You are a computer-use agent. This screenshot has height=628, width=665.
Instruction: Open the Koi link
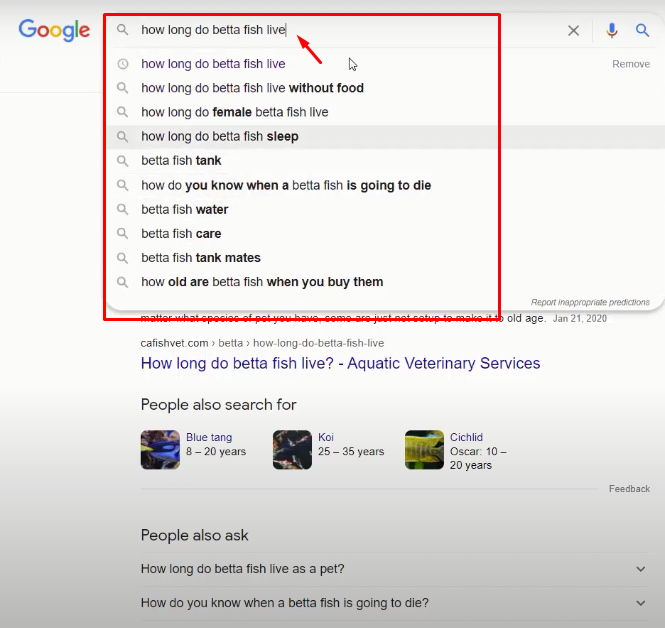[x=326, y=437]
